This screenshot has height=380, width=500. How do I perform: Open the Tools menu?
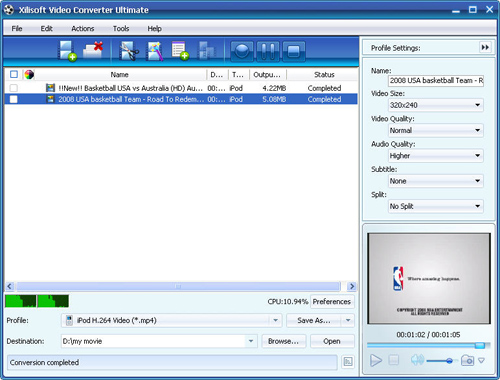[121, 28]
